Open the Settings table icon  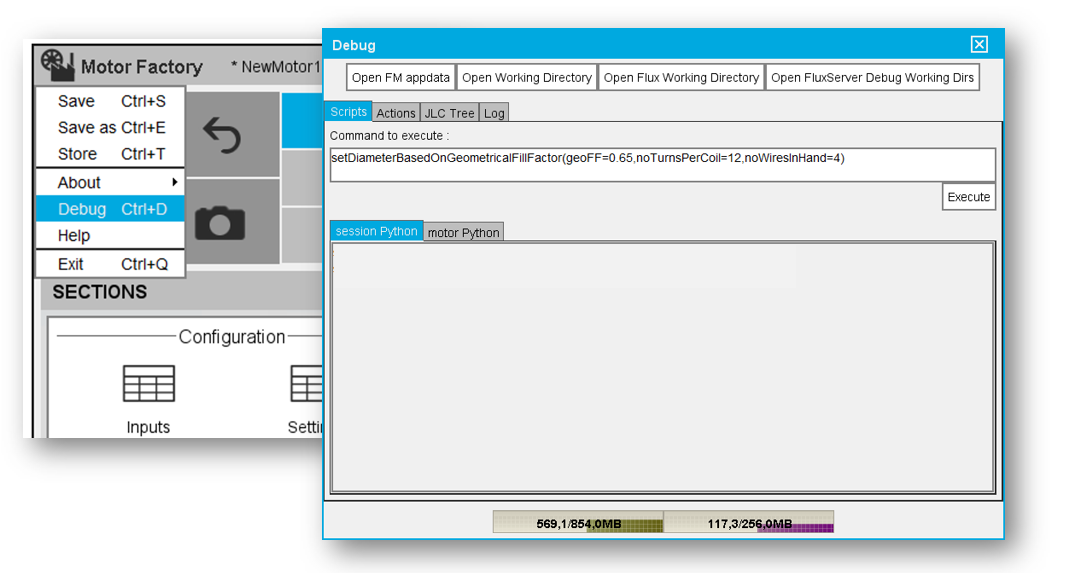[306, 383]
